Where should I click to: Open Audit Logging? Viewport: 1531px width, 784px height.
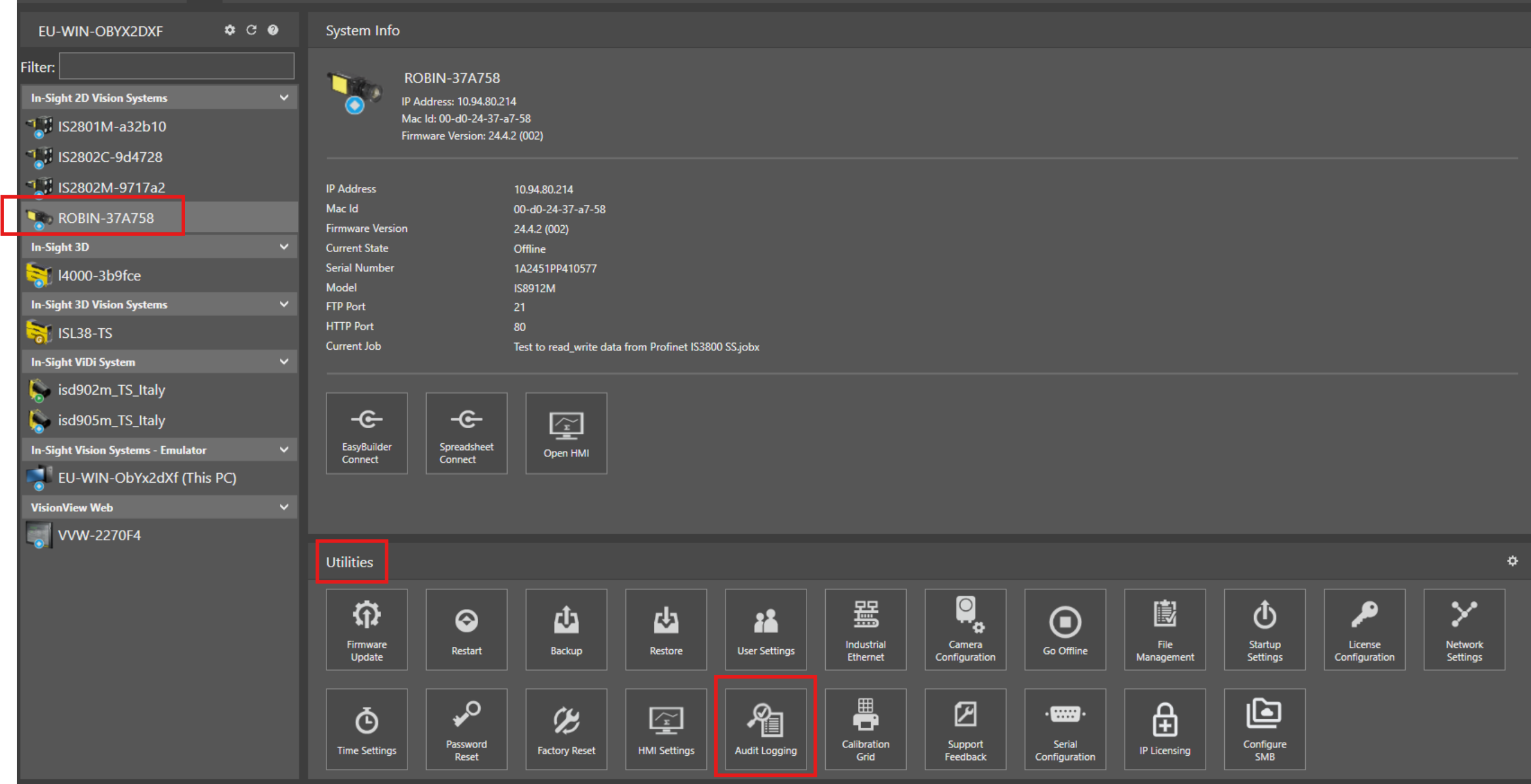[x=765, y=728]
